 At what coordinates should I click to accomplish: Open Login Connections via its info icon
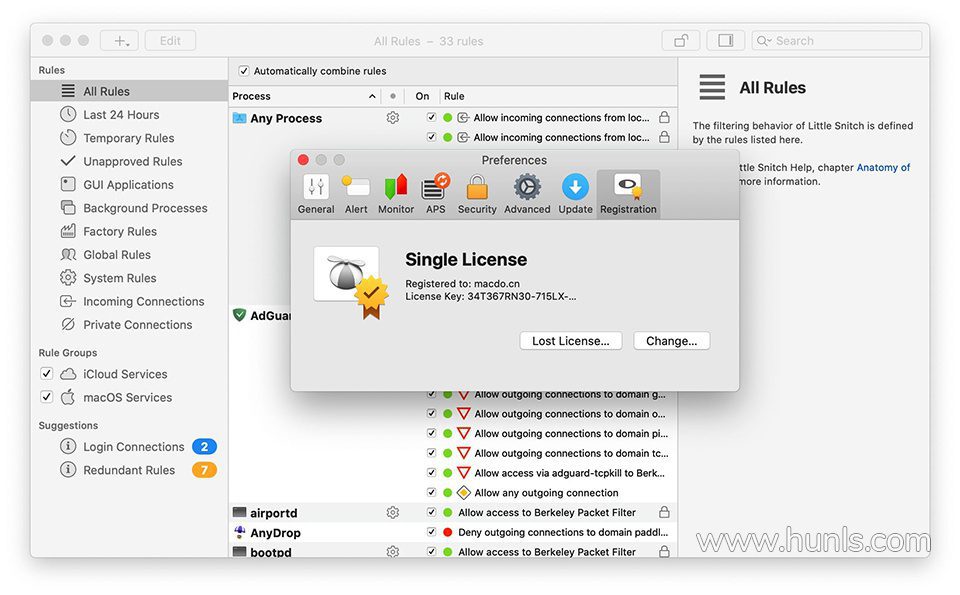coord(68,446)
